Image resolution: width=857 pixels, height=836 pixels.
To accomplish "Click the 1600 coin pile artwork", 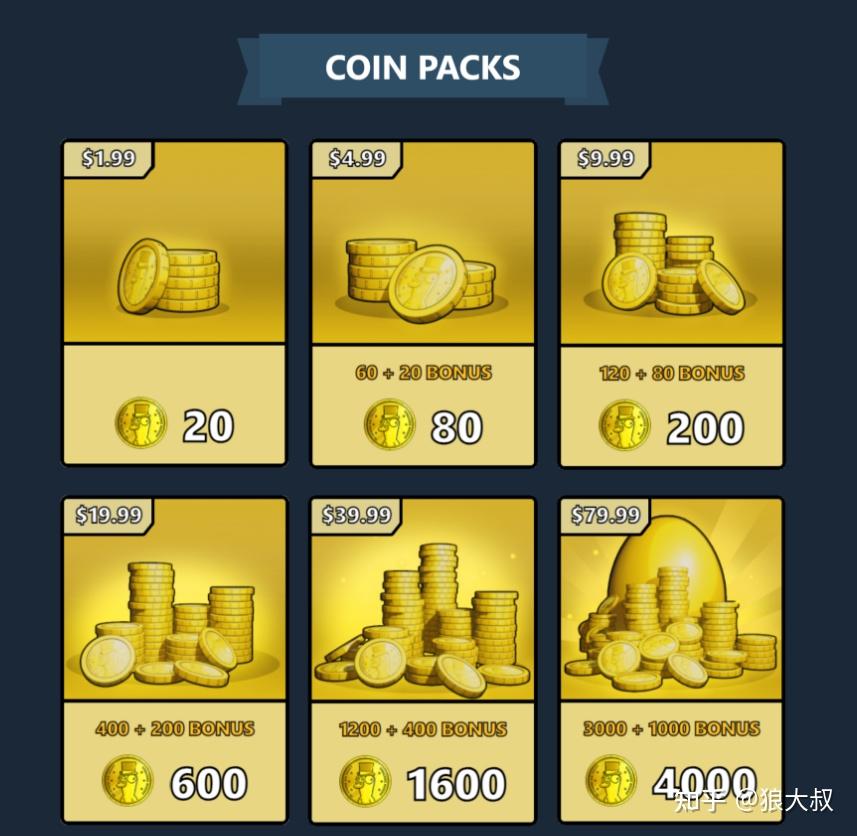I will click(x=422, y=615).
